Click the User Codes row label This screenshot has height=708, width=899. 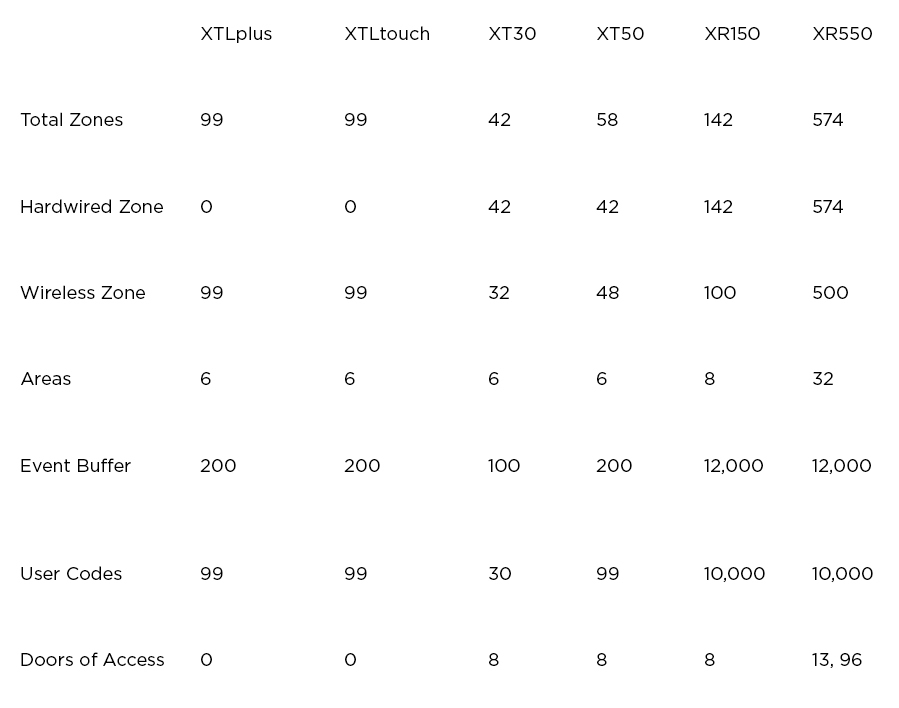click(71, 574)
